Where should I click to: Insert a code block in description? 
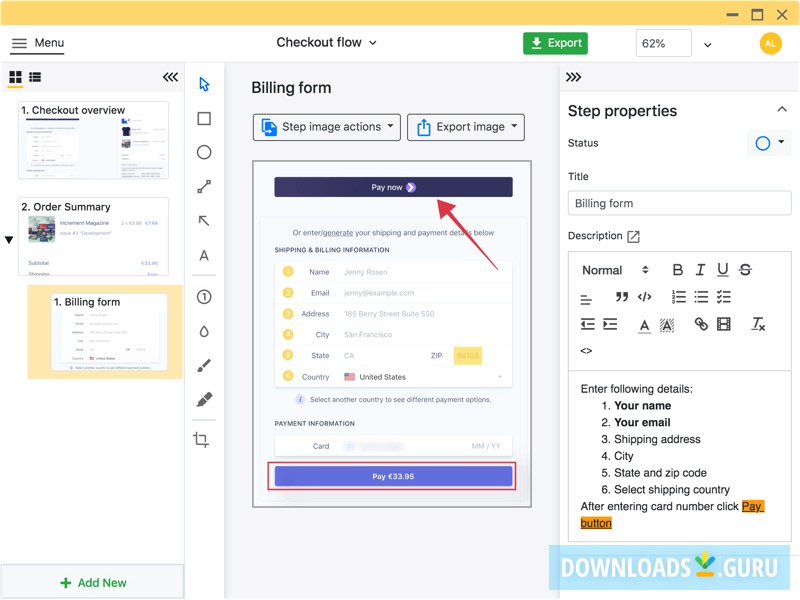(644, 296)
